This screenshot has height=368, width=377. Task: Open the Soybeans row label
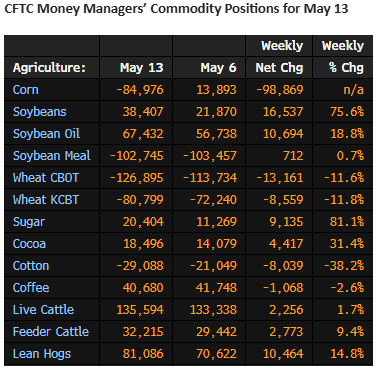pyautogui.click(x=39, y=112)
